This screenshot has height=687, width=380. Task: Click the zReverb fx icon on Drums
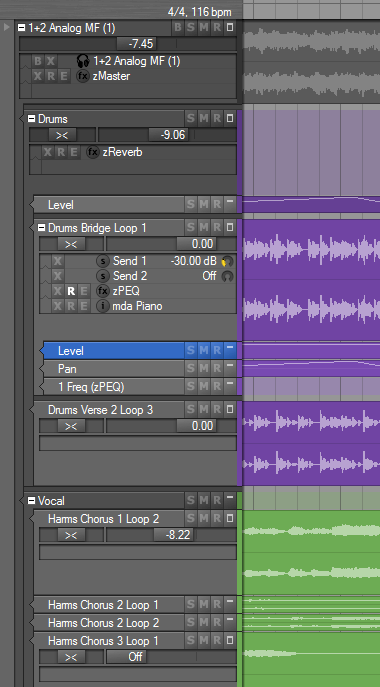click(x=92, y=152)
